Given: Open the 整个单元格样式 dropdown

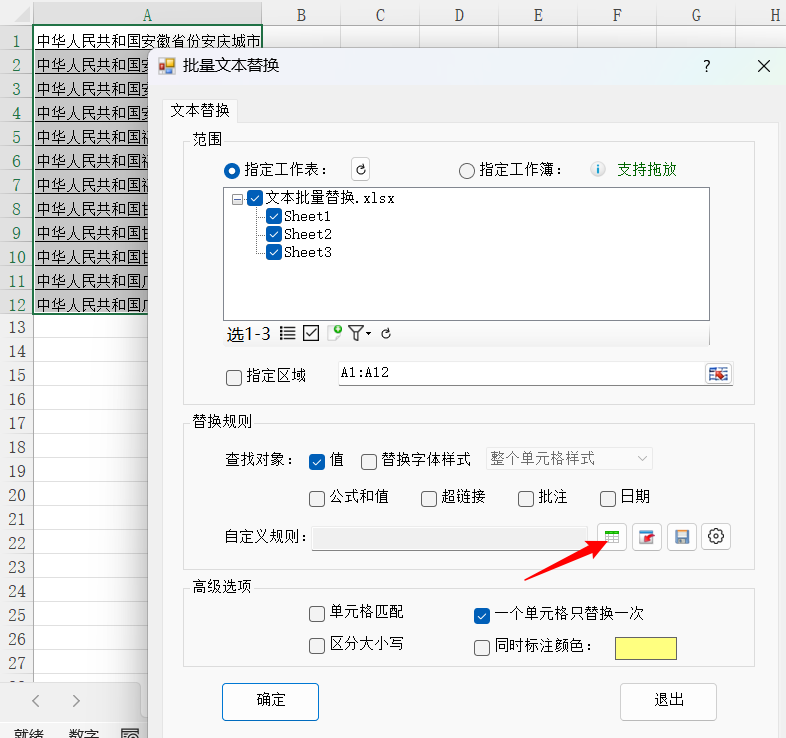Looking at the screenshot, I should pyautogui.click(x=569, y=459).
